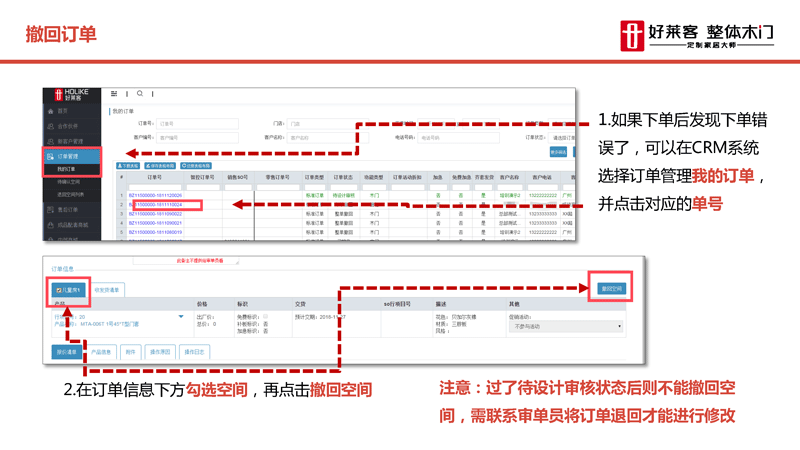
Task: Open order BZ11500000-1811060019
Action: point(155,232)
